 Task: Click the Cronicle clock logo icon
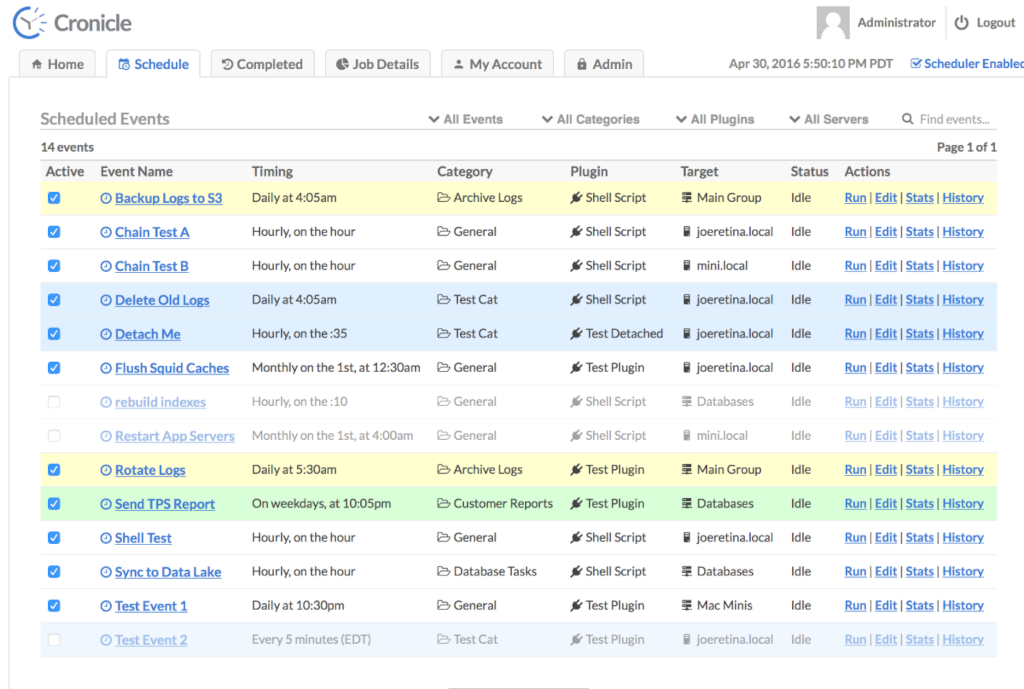tap(28, 22)
